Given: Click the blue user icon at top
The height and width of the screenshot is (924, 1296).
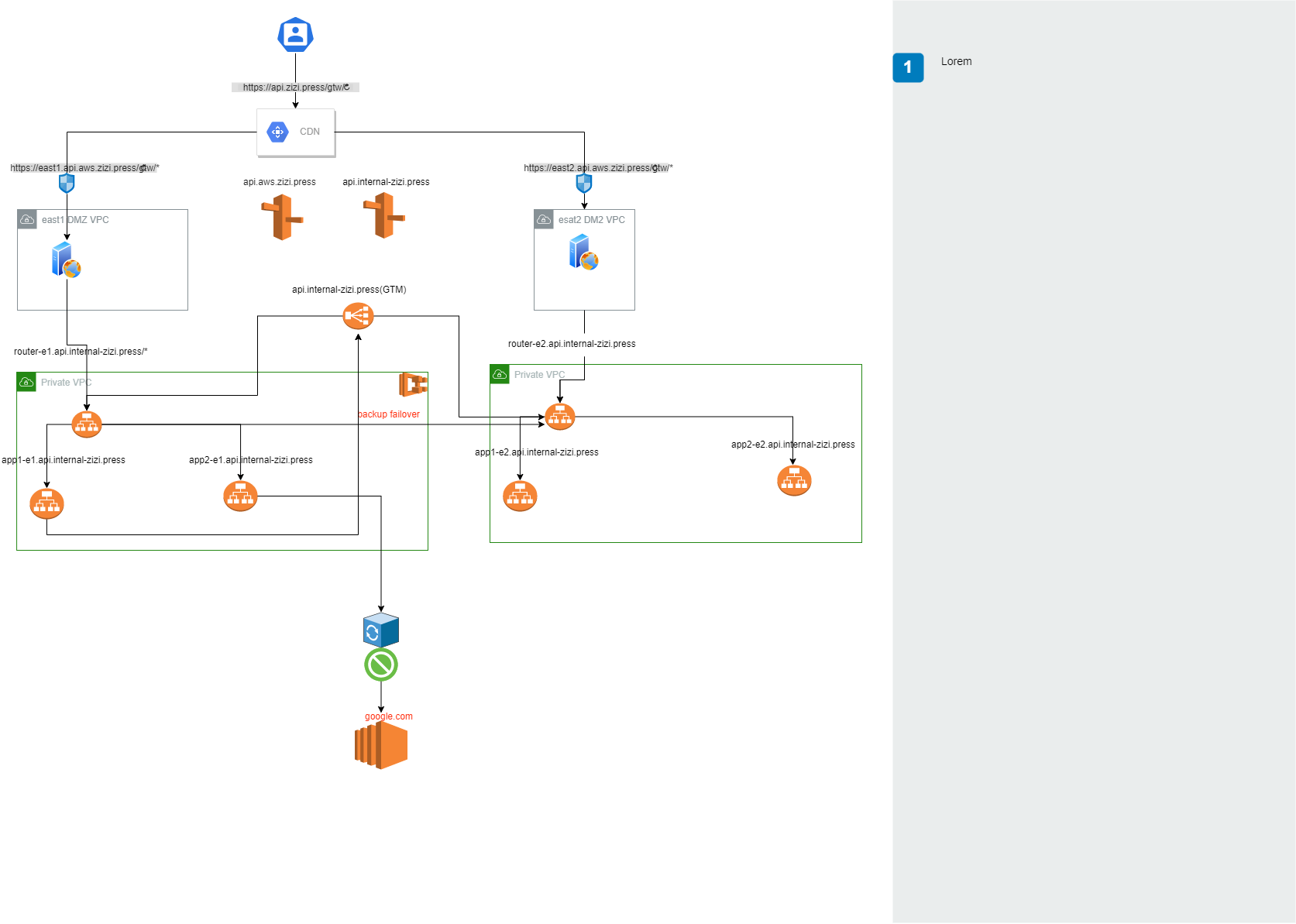Looking at the screenshot, I should pyautogui.click(x=295, y=35).
